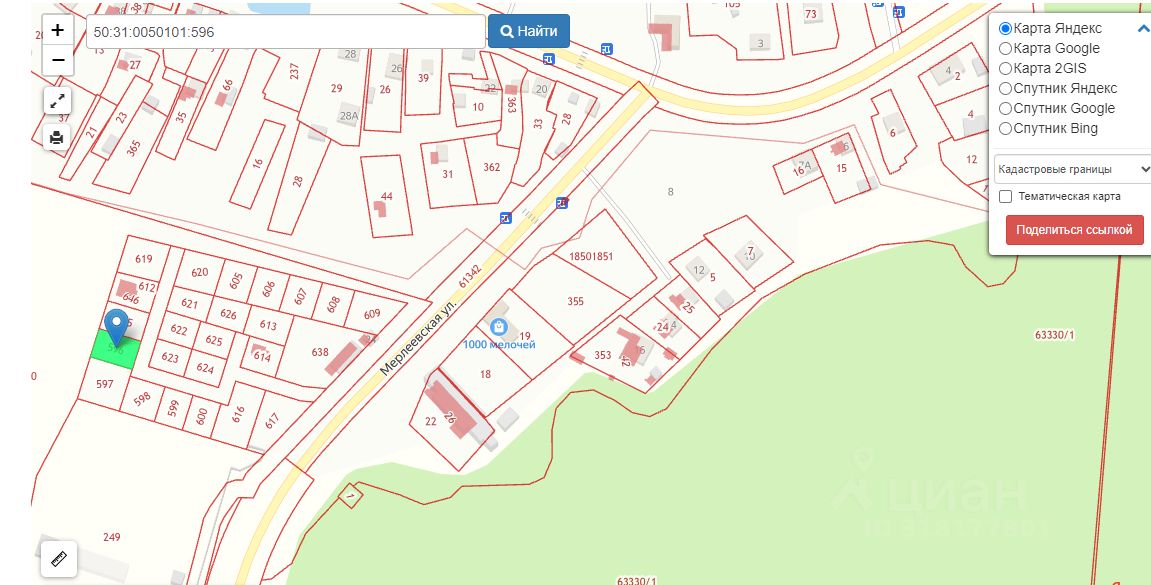The height and width of the screenshot is (585, 1151).
Task: Click parcel number 73
Action: (810, 14)
